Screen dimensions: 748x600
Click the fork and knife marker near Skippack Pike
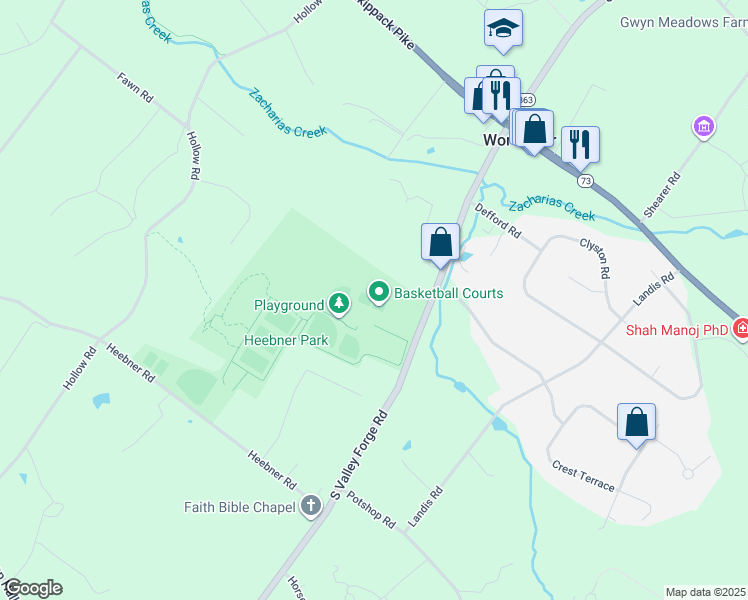[x=501, y=97]
